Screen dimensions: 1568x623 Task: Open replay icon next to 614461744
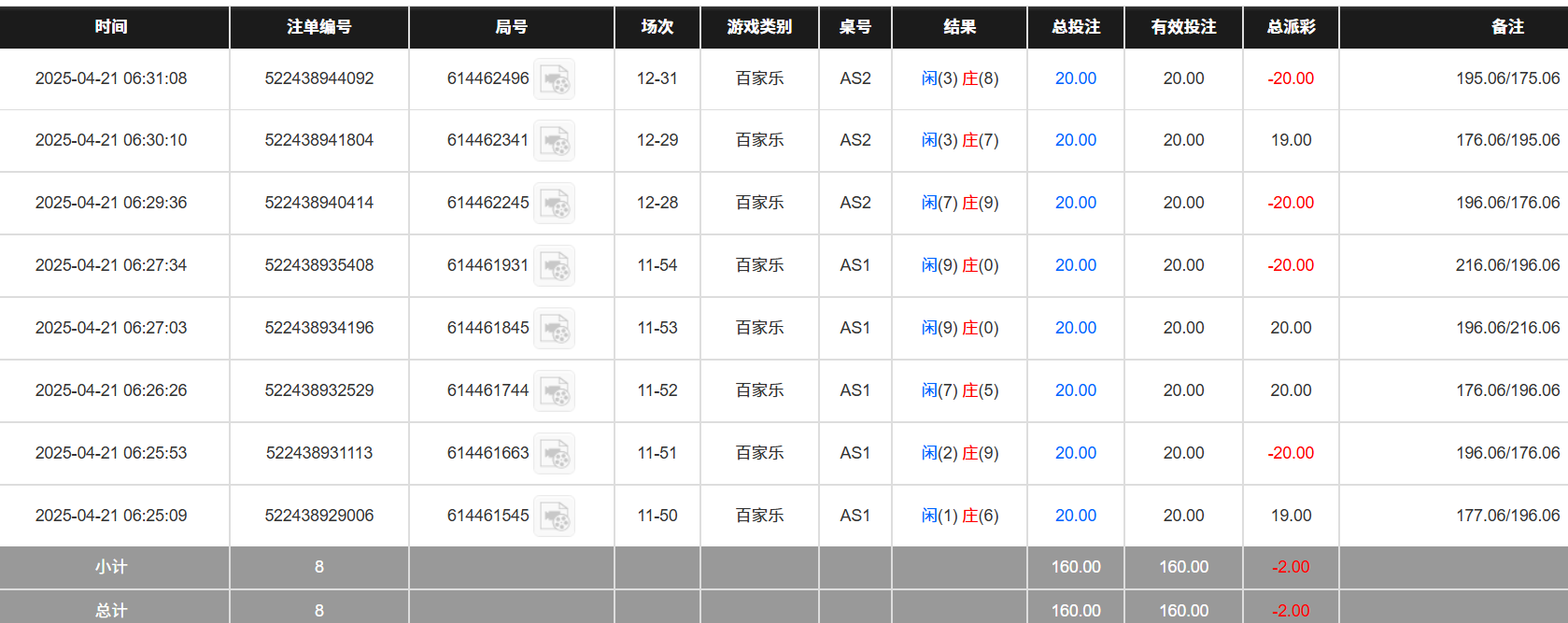(x=554, y=391)
